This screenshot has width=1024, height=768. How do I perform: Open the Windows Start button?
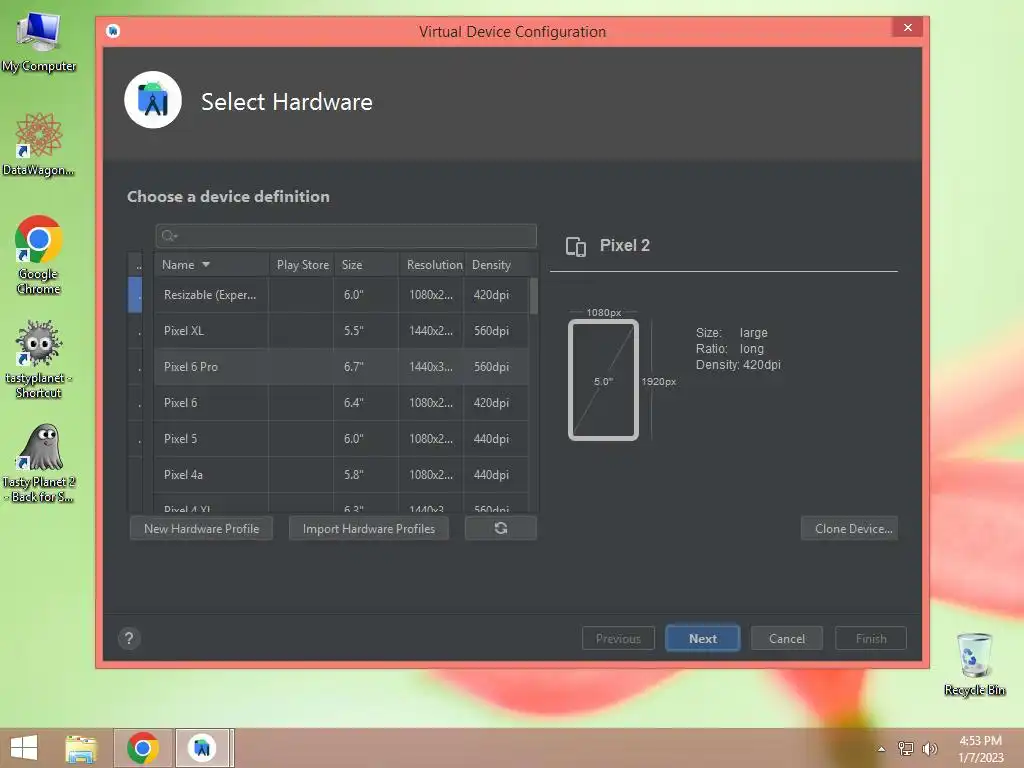(24, 748)
